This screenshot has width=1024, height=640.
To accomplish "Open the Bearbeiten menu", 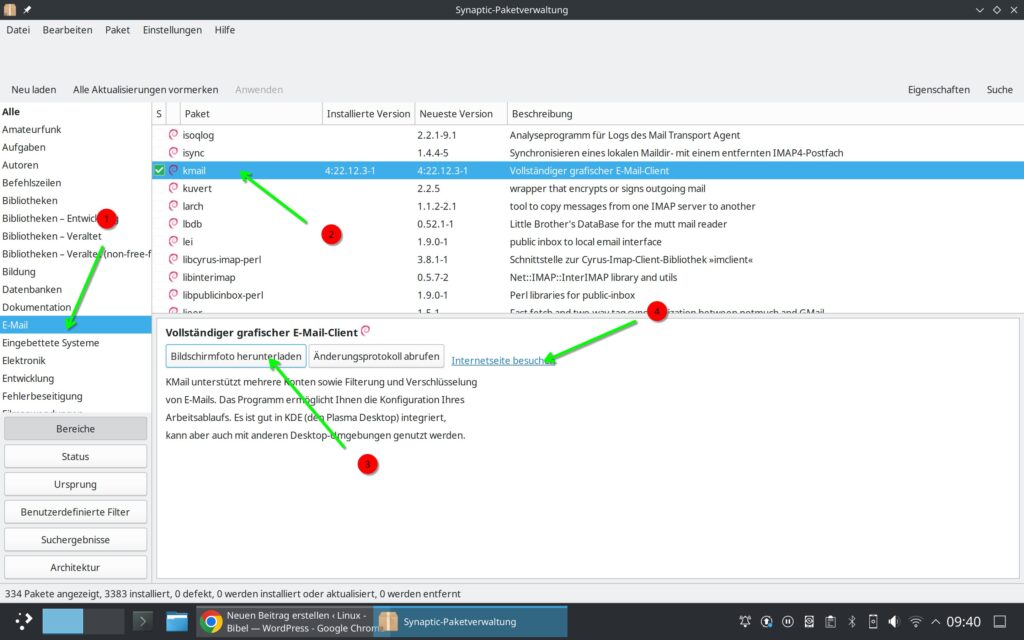I will click(67, 29).
